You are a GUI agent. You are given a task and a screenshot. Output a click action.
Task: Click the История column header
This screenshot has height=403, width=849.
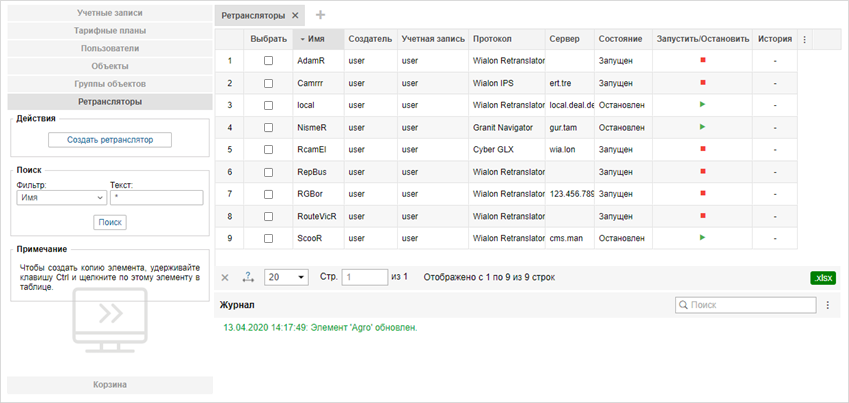(x=775, y=39)
